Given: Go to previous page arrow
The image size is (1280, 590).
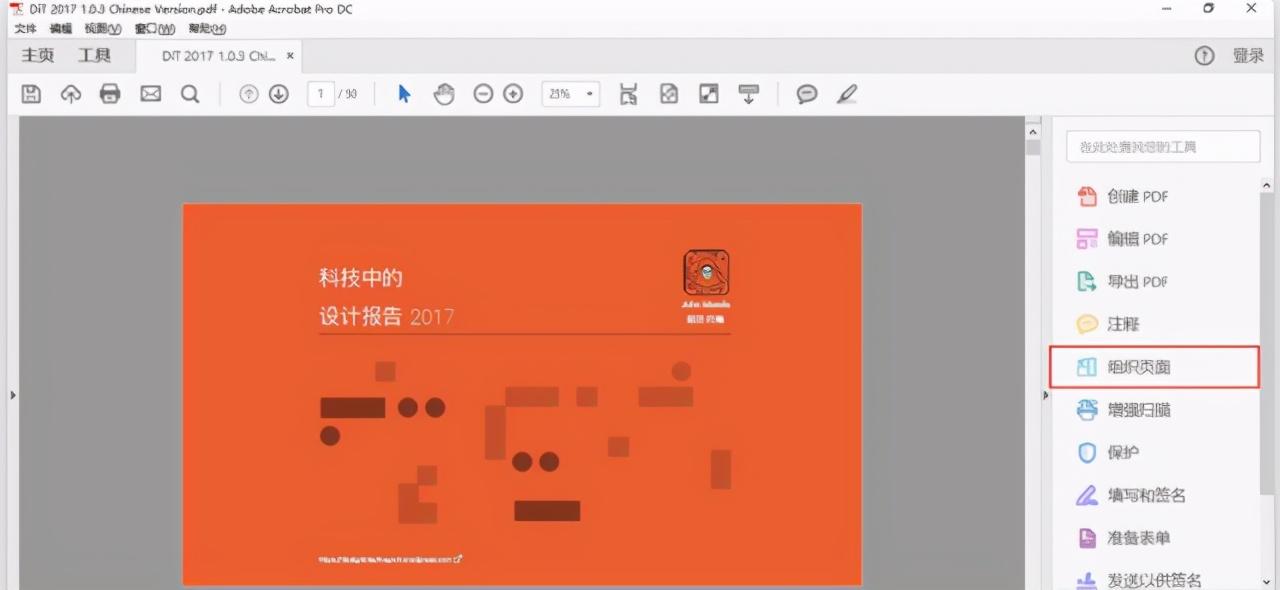Looking at the screenshot, I should [249, 94].
